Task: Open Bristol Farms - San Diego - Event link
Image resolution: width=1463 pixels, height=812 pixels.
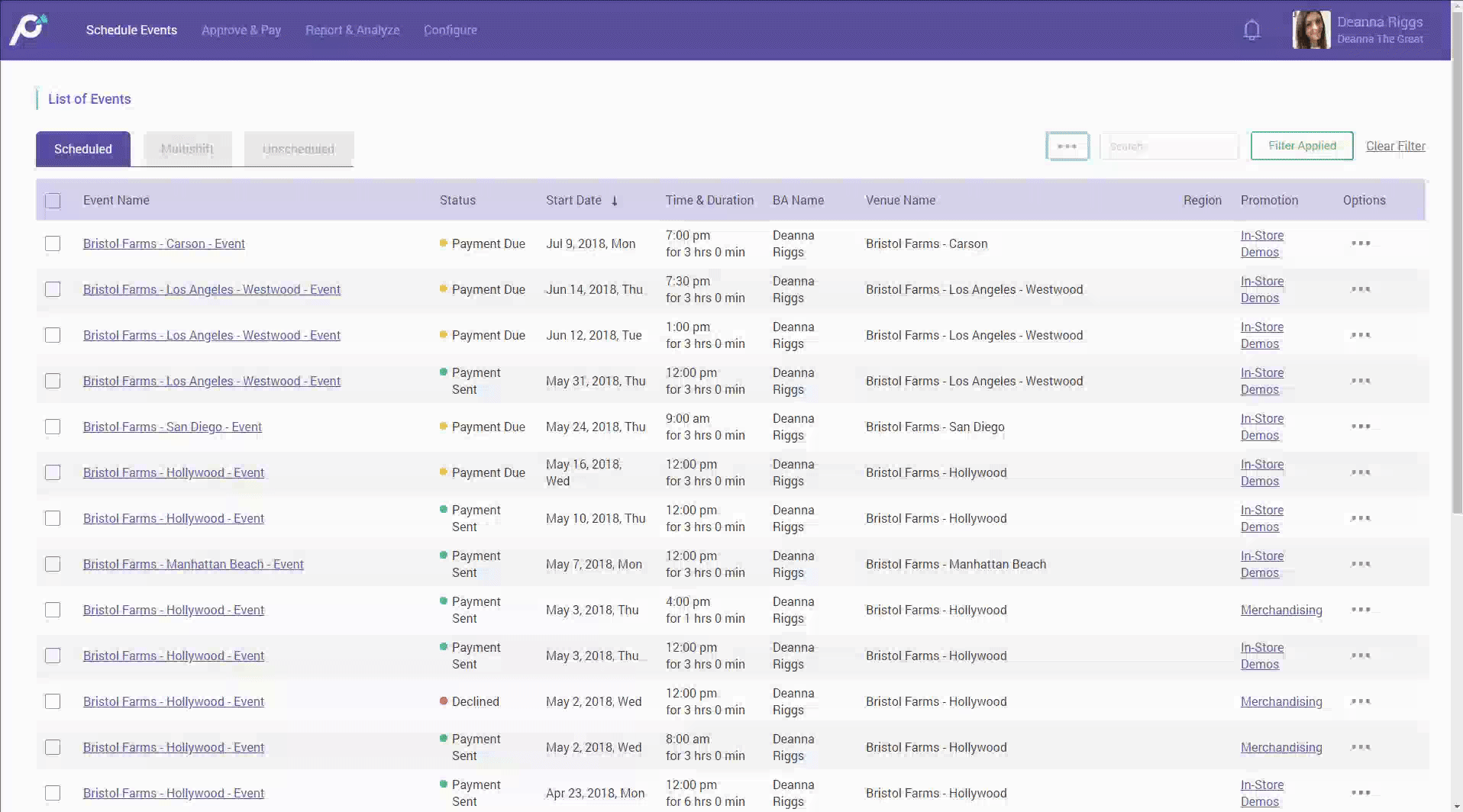Action: coord(173,427)
